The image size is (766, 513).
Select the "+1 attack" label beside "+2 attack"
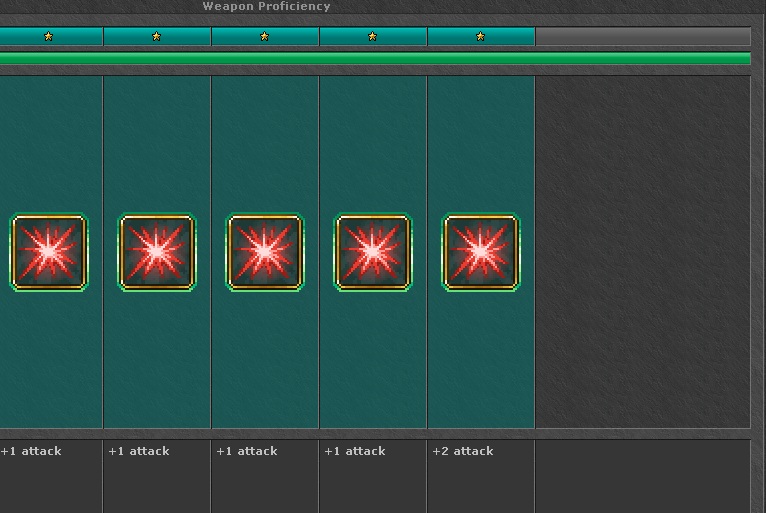click(355, 451)
